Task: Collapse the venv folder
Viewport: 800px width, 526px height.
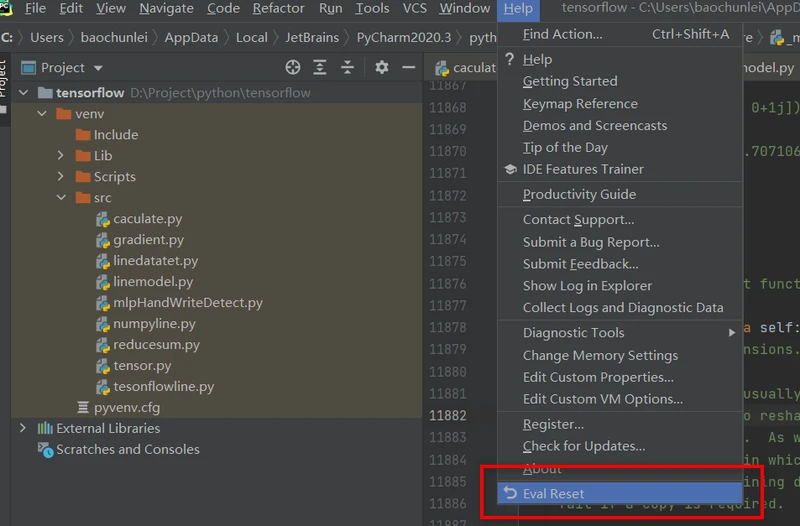Action: 42,114
